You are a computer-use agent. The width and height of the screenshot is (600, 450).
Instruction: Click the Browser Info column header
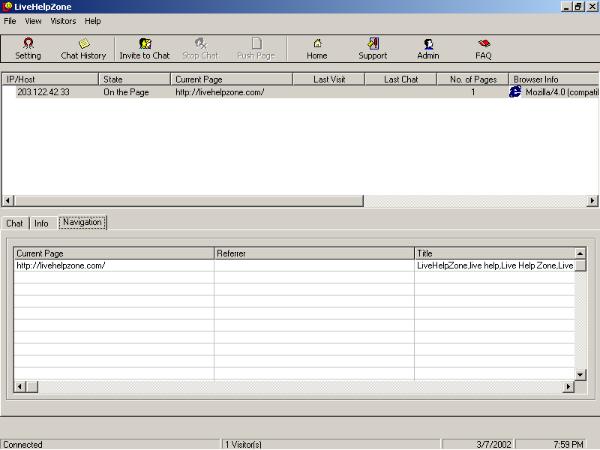pos(553,79)
